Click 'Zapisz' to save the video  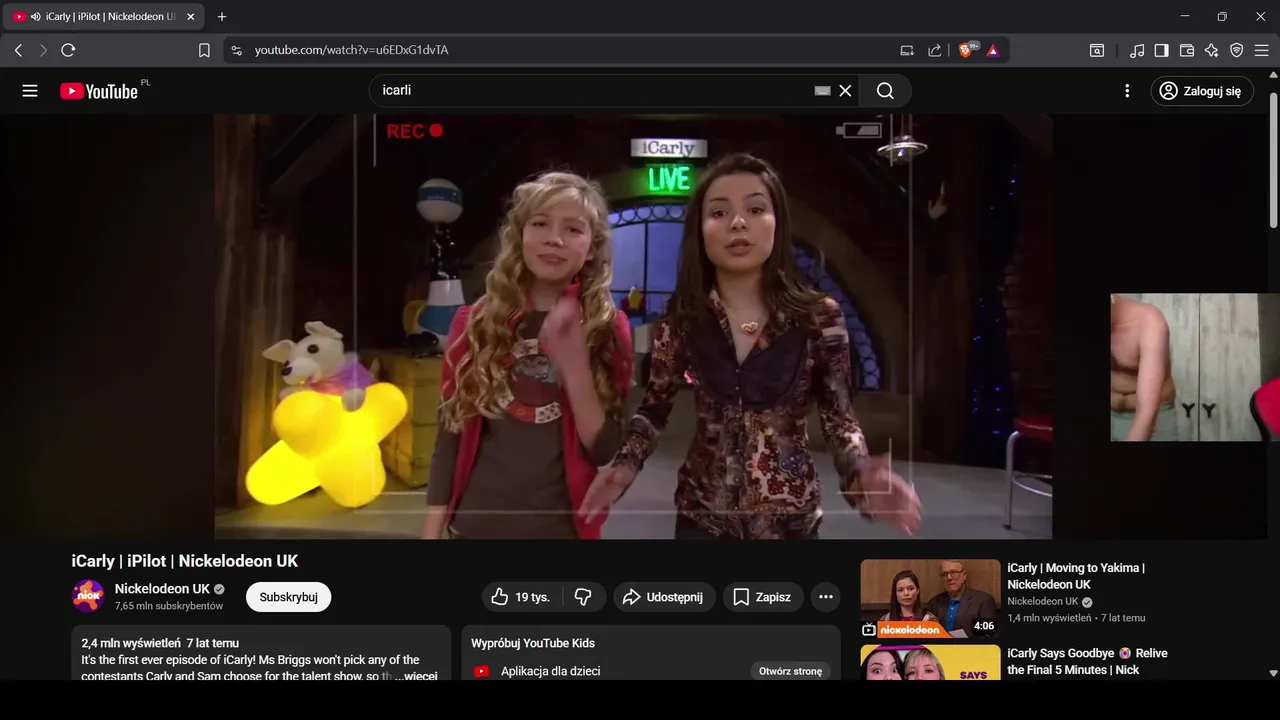coord(762,597)
